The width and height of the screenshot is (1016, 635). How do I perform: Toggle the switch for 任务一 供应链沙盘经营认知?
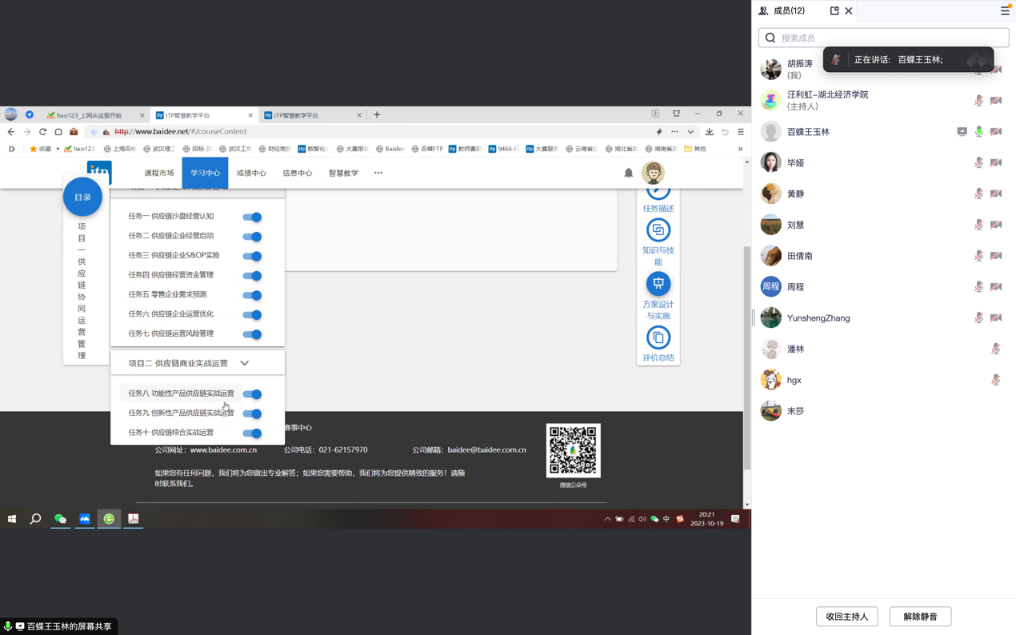click(252, 217)
